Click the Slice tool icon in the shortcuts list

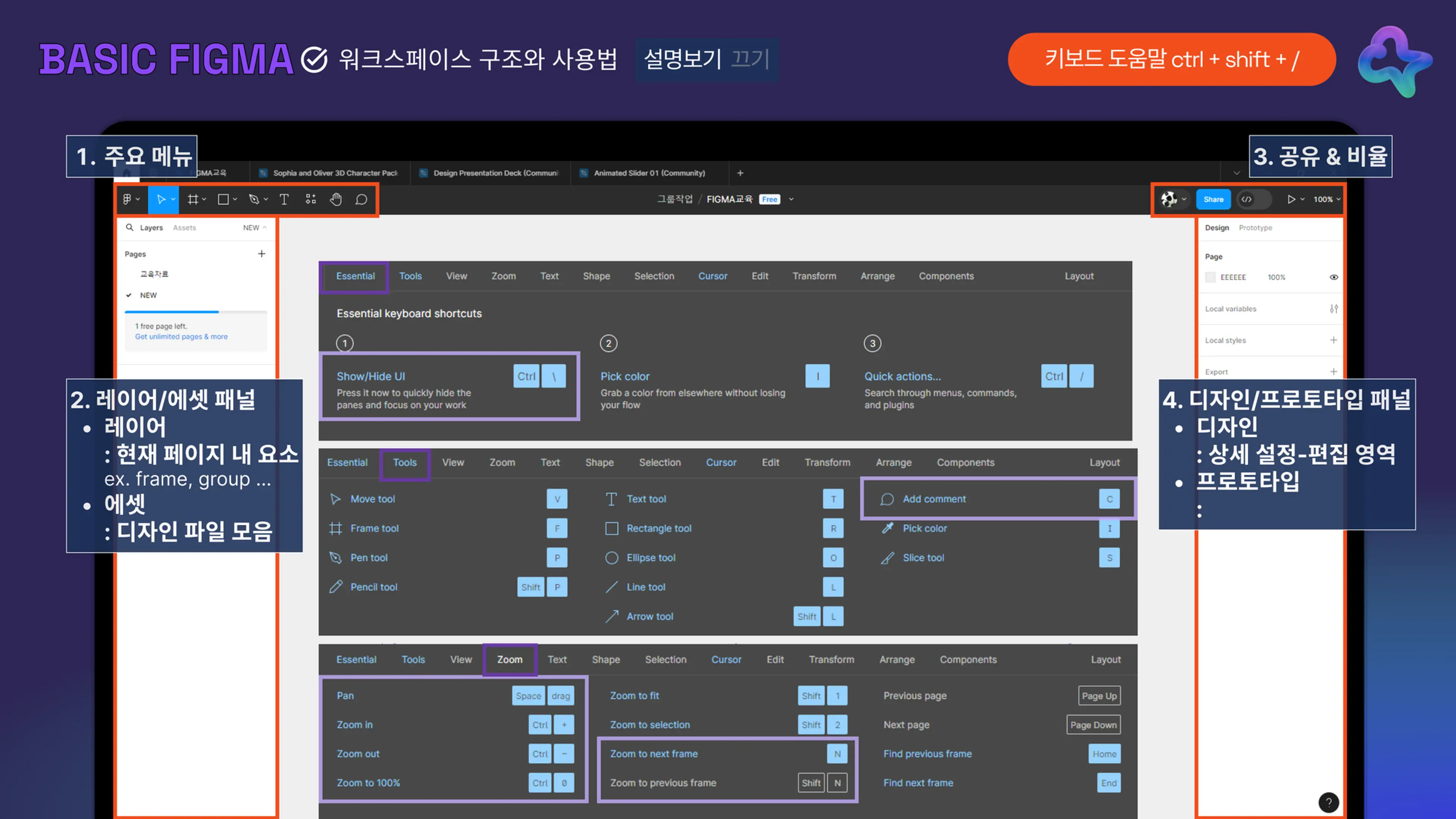point(887,558)
